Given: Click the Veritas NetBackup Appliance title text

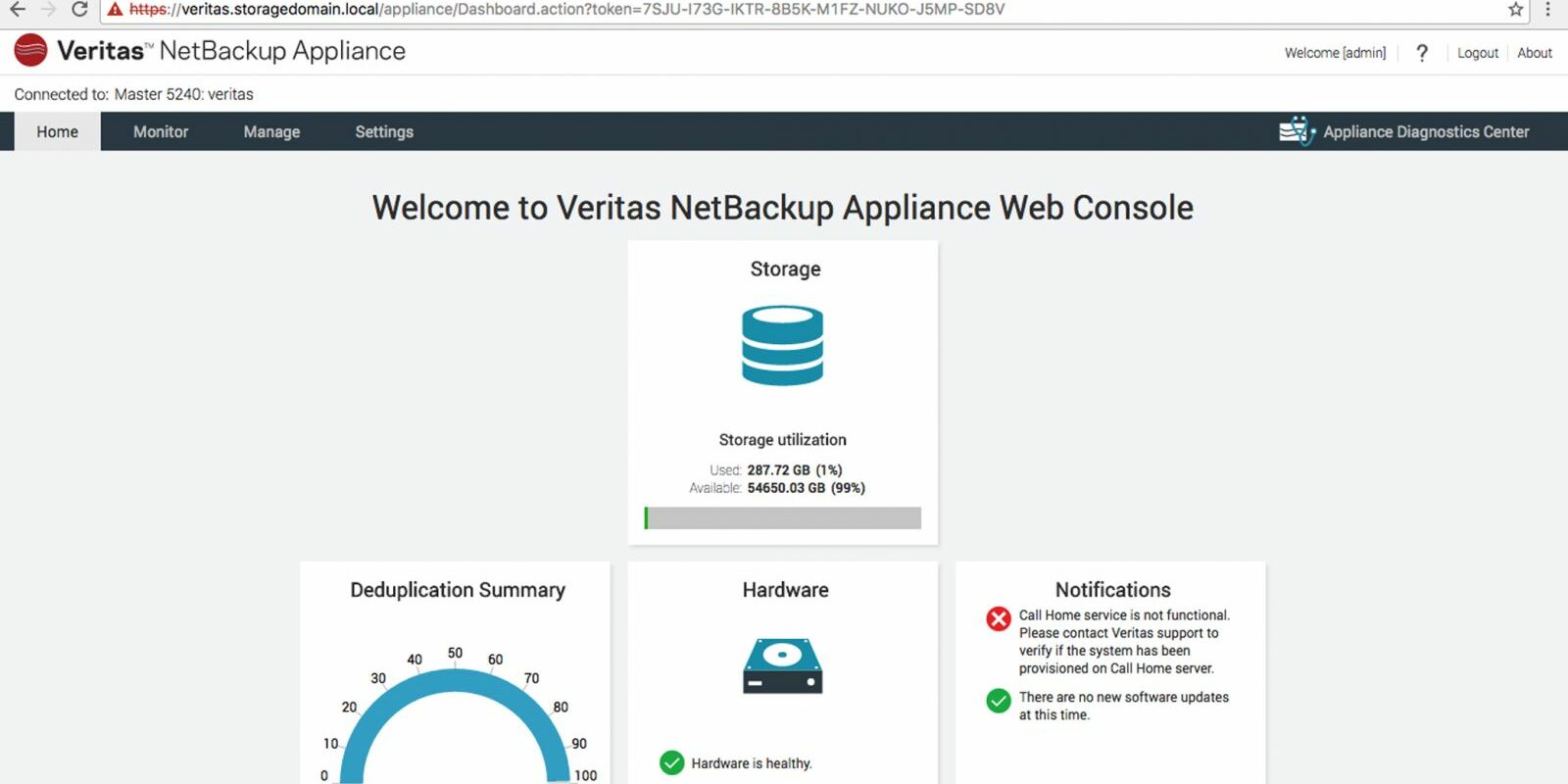Looking at the screenshot, I should tap(231, 51).
